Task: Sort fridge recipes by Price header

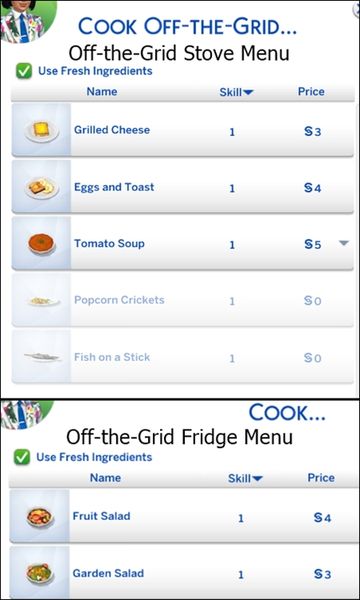Action: [x=321, y=478]
